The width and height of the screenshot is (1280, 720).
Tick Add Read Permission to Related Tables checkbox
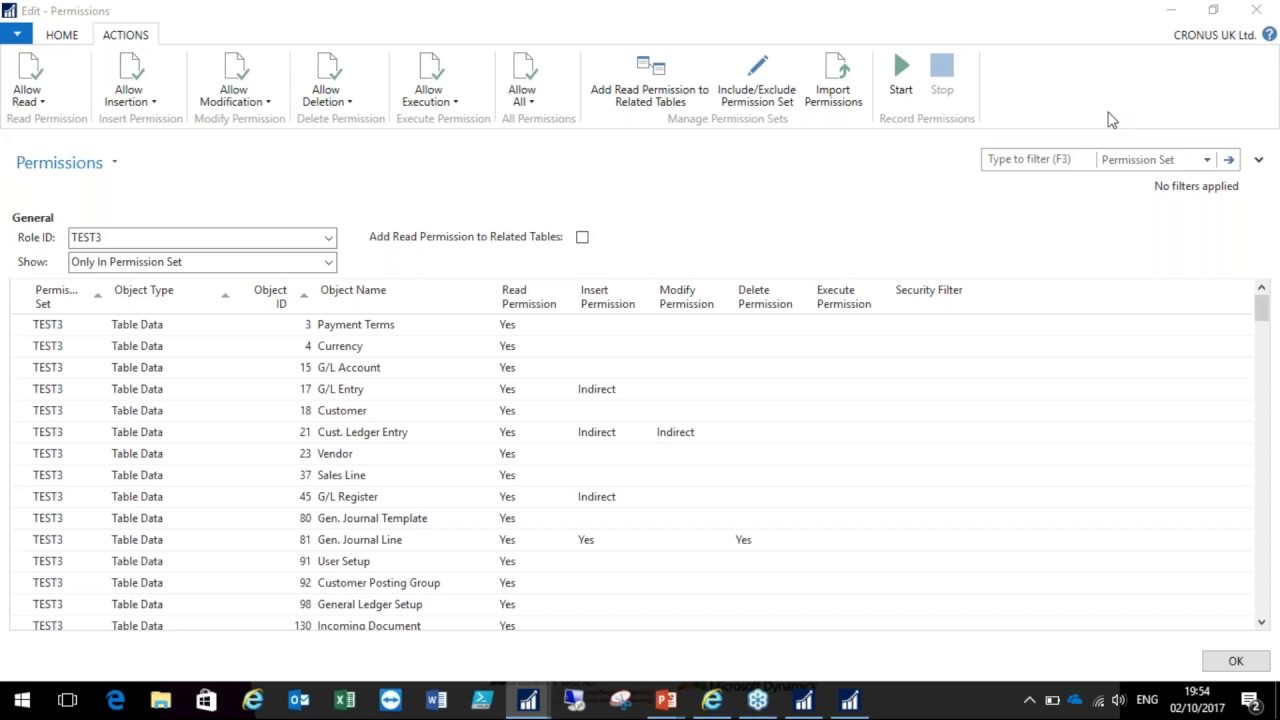tap(582, 237)
